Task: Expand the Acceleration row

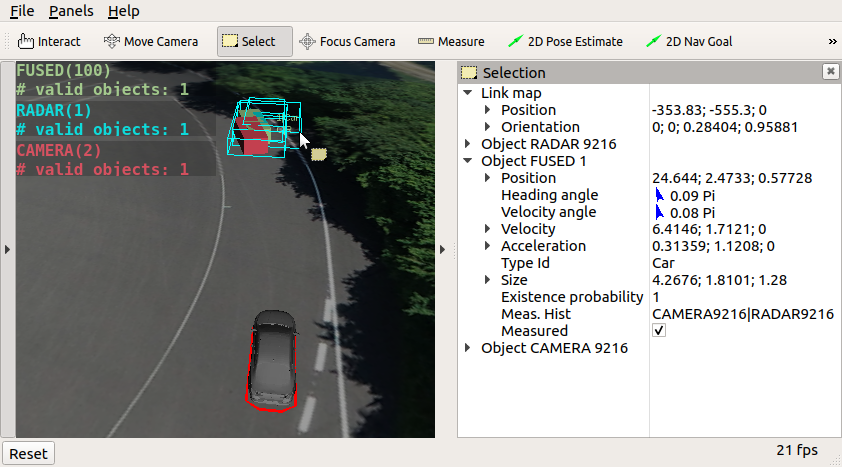Action: click(488, 246)
